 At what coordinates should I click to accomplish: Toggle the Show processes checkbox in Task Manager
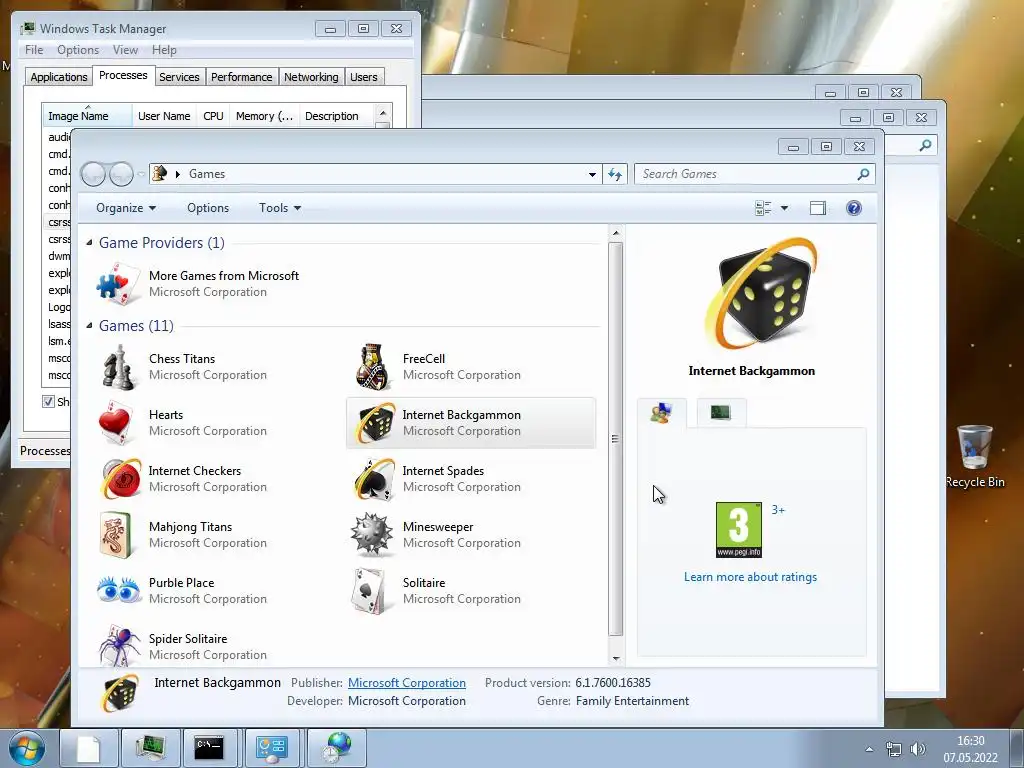click(48, 401)
